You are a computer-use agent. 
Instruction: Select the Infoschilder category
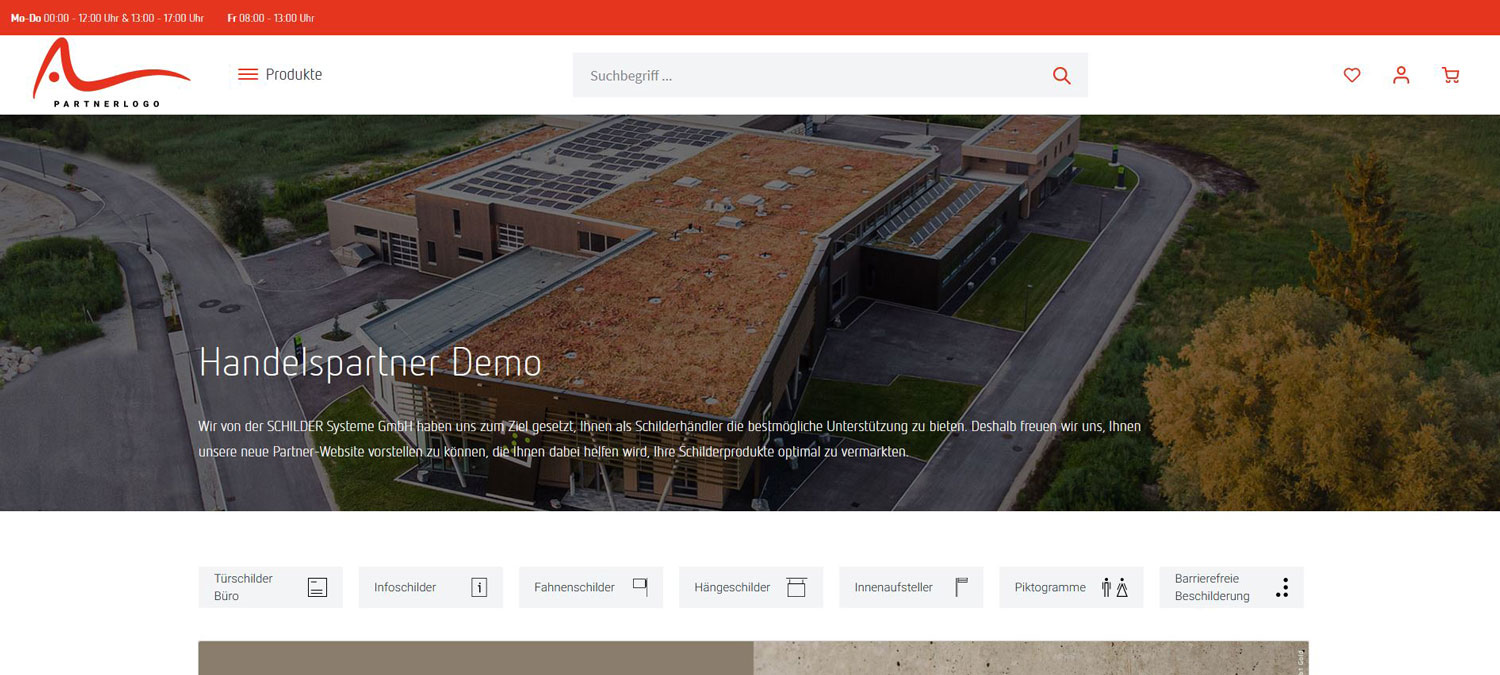pyautogui.click(x=431, y=587)
